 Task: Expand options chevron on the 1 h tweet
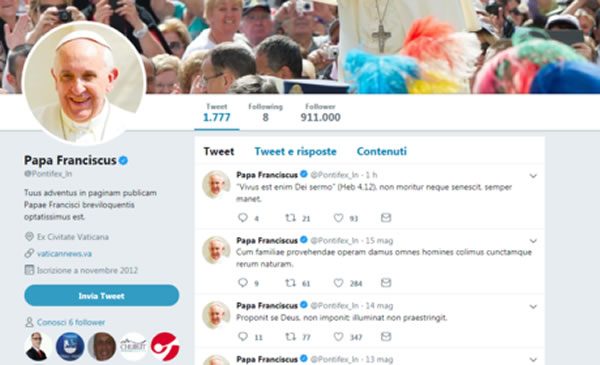(533, 176)
